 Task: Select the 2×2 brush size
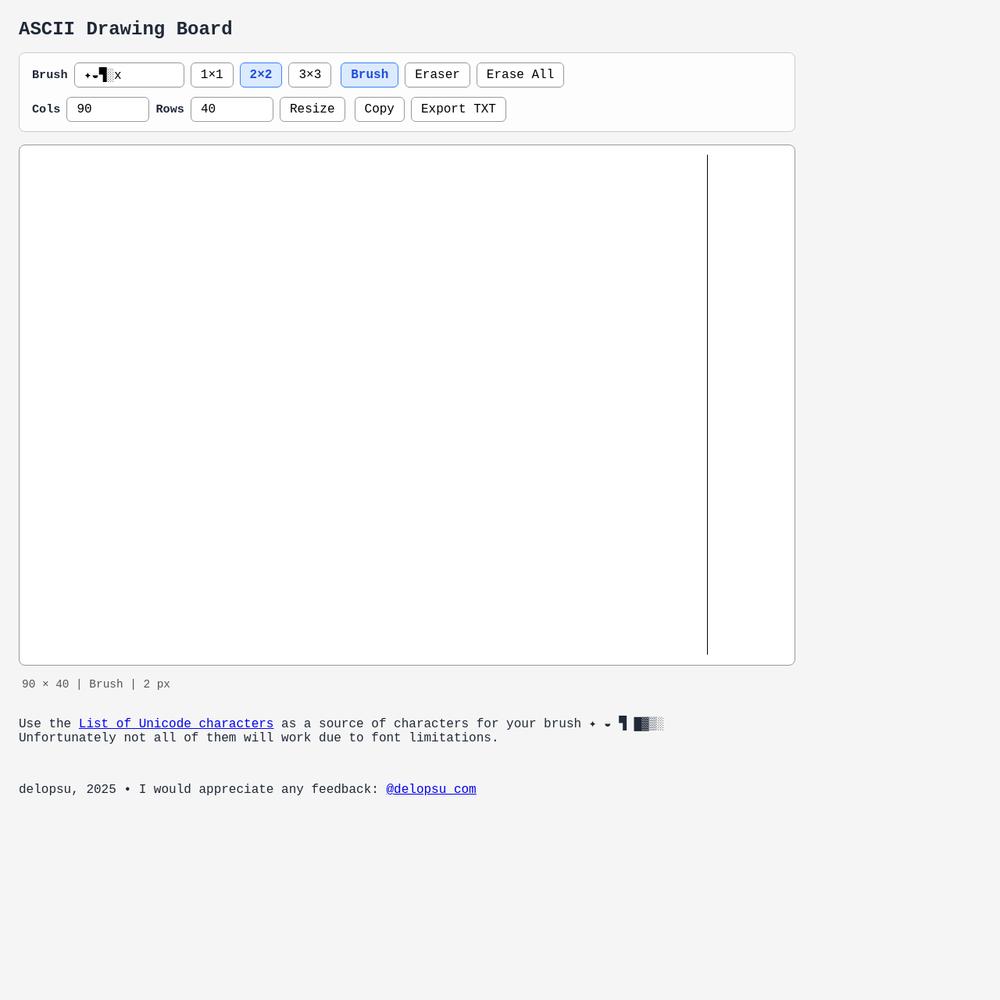tap(261, 75)
